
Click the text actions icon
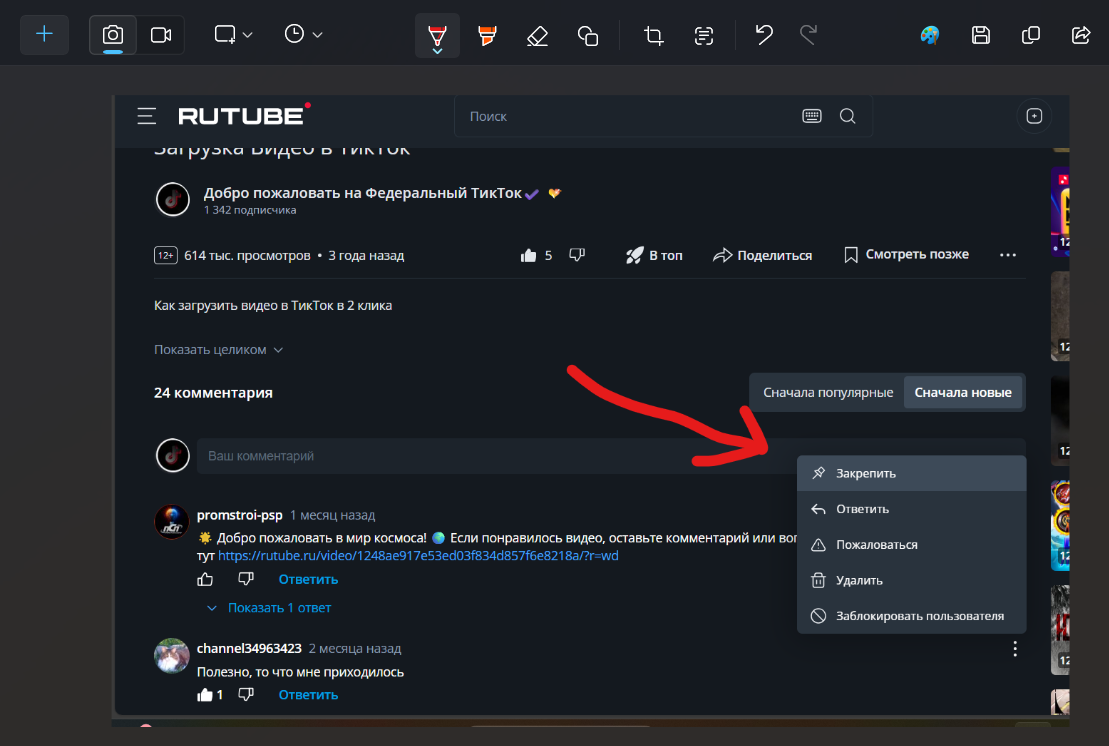click(704, 36)
